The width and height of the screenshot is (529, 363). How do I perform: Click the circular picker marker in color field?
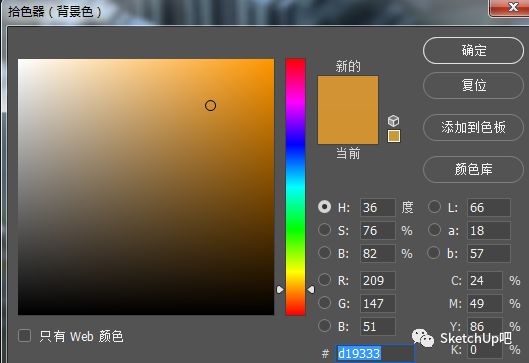pos(211,106)
